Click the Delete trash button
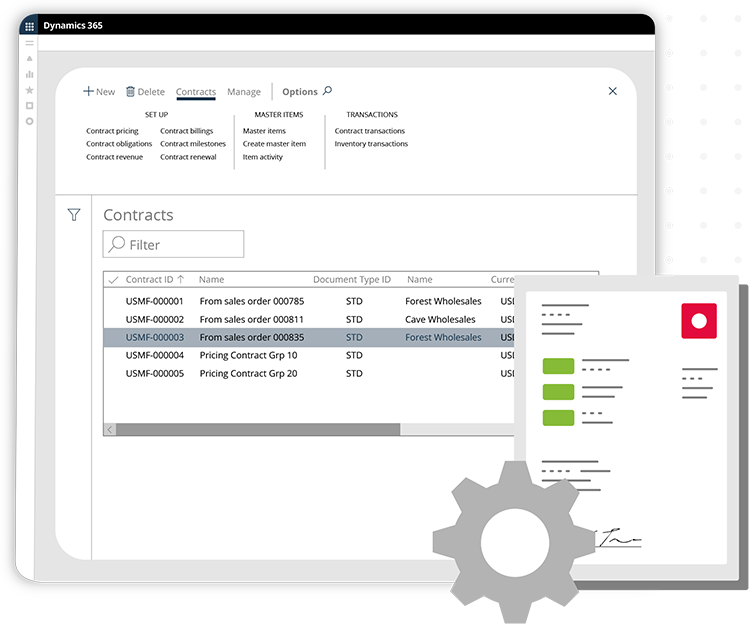The height and width of the screenshot is (628, 752). point(145,92)
